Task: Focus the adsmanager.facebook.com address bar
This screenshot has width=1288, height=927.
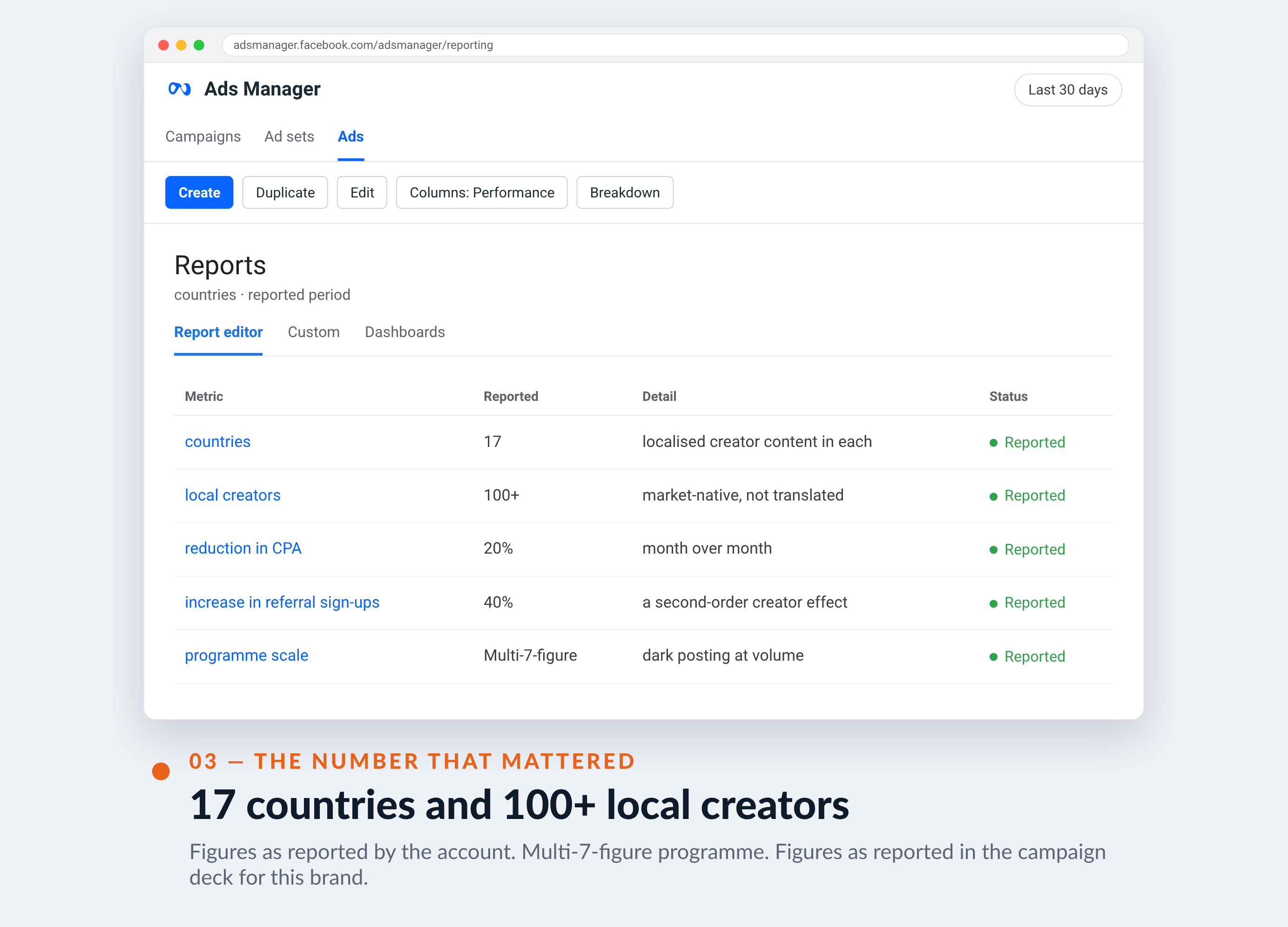Action: point(674,45)
